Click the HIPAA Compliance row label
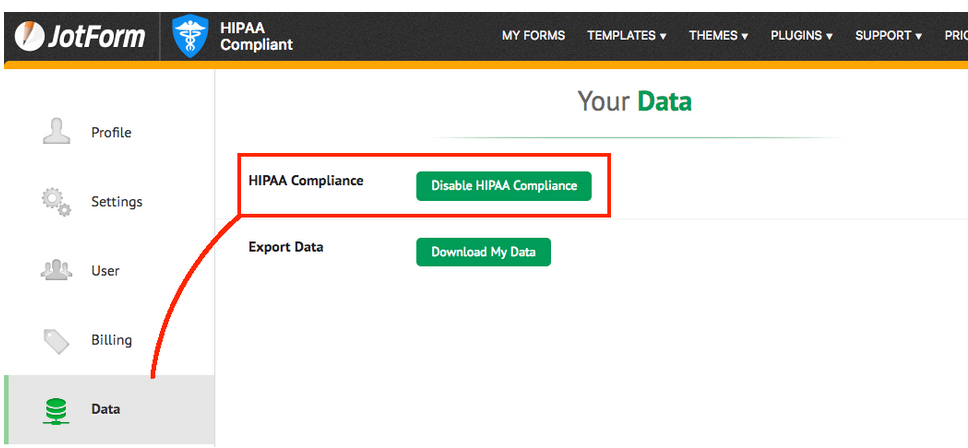968x448 pixels. click(x=306, y=181)
